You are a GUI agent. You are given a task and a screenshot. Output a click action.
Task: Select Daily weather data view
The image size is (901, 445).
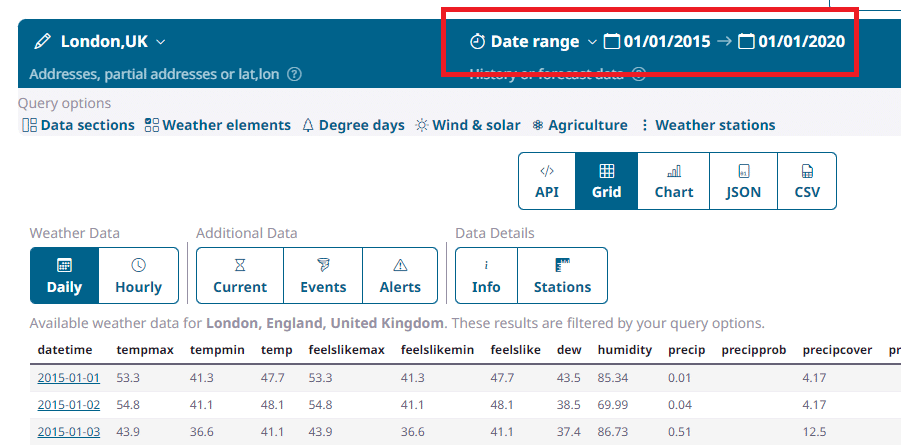64,275
